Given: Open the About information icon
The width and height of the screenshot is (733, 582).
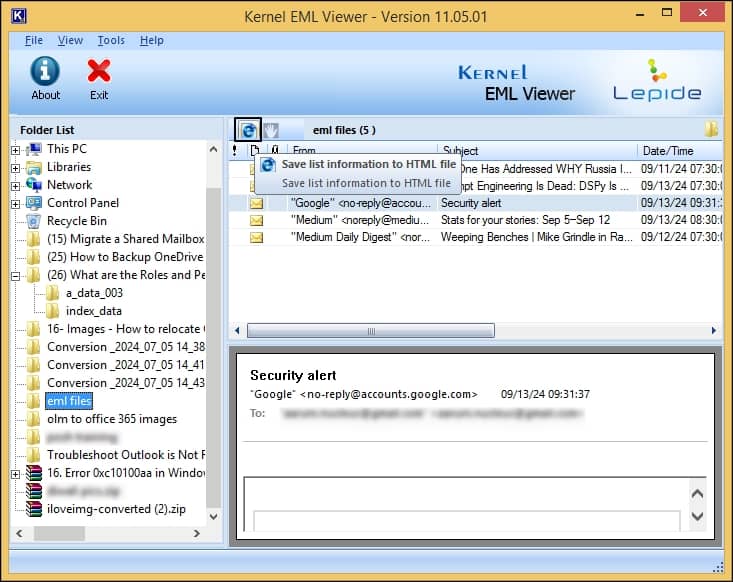Looking at the screenshot, I should tap(45, 71).
